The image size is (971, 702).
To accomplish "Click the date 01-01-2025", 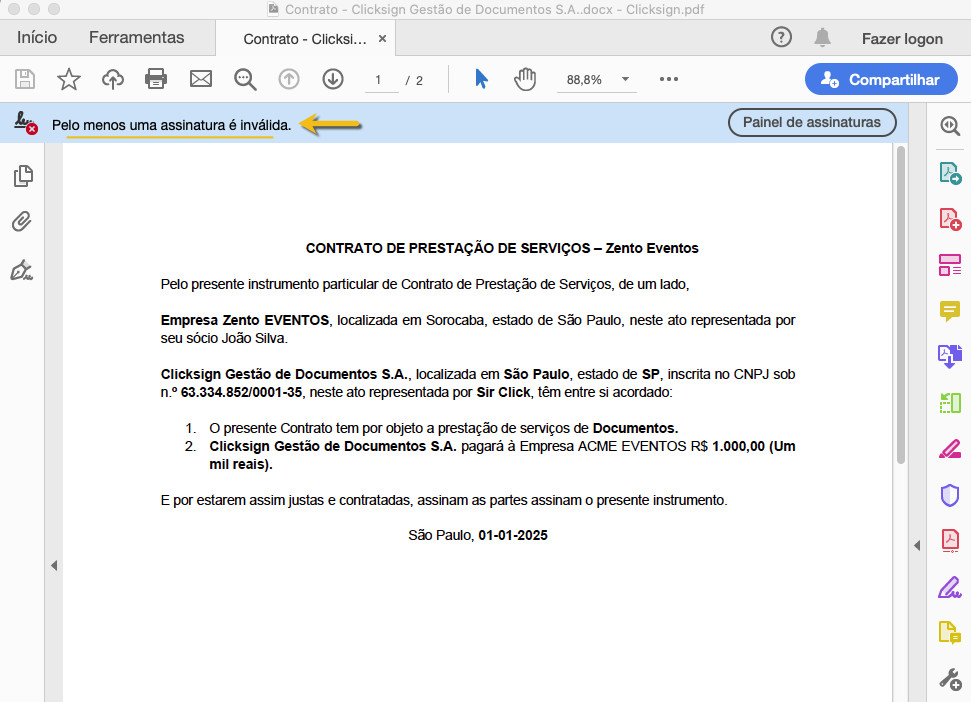I will [513, 535].
